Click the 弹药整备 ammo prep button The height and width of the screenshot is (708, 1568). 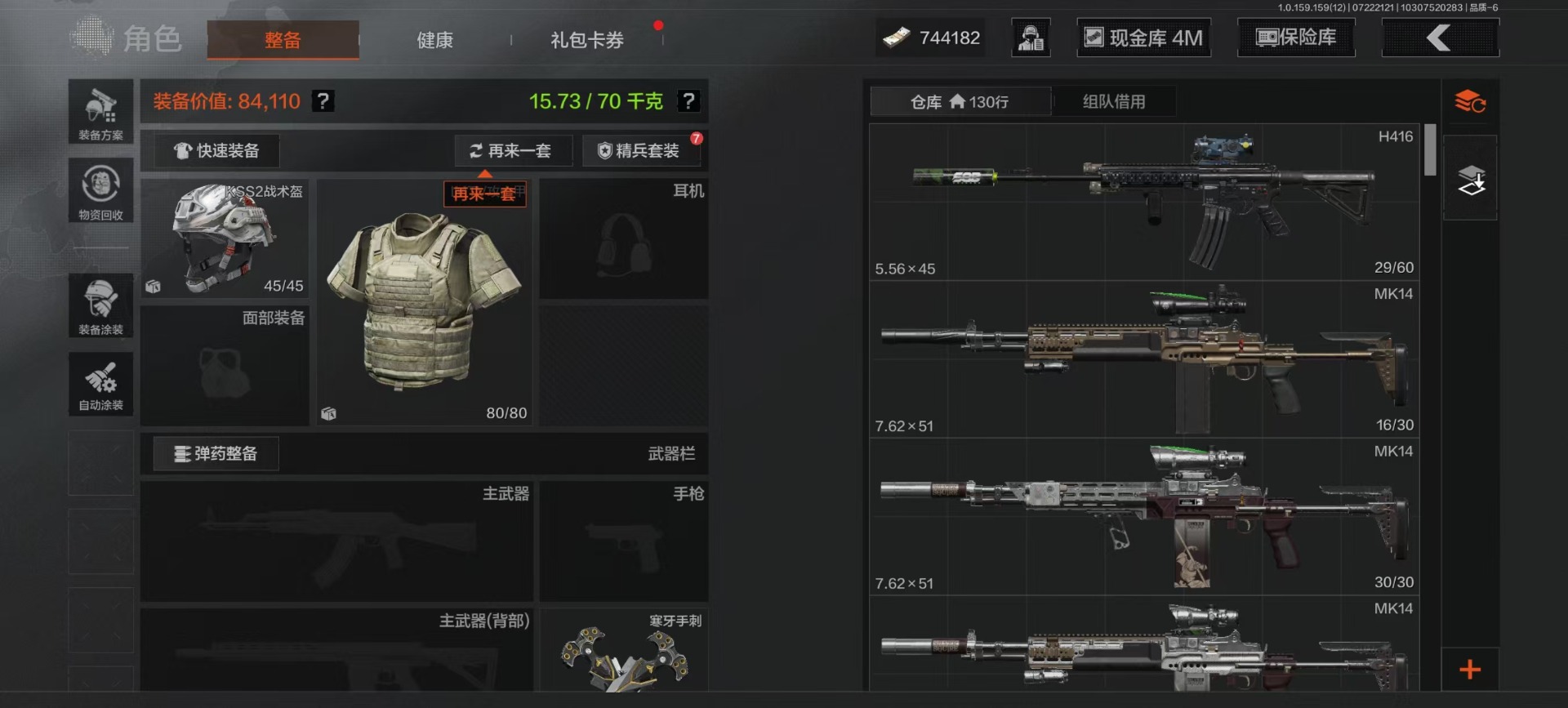(216, 453)
